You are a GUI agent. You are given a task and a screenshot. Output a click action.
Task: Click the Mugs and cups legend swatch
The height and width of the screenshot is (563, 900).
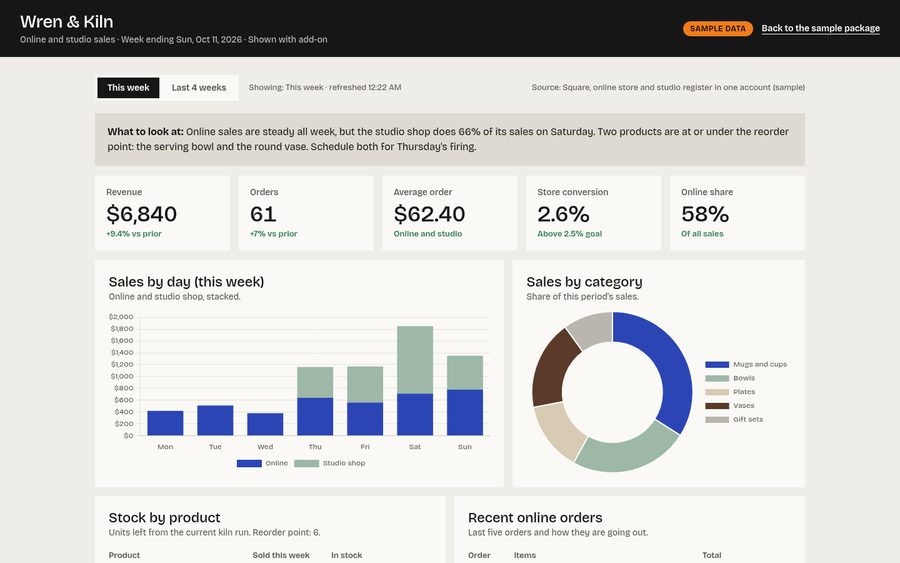click(x=717, y=364)
